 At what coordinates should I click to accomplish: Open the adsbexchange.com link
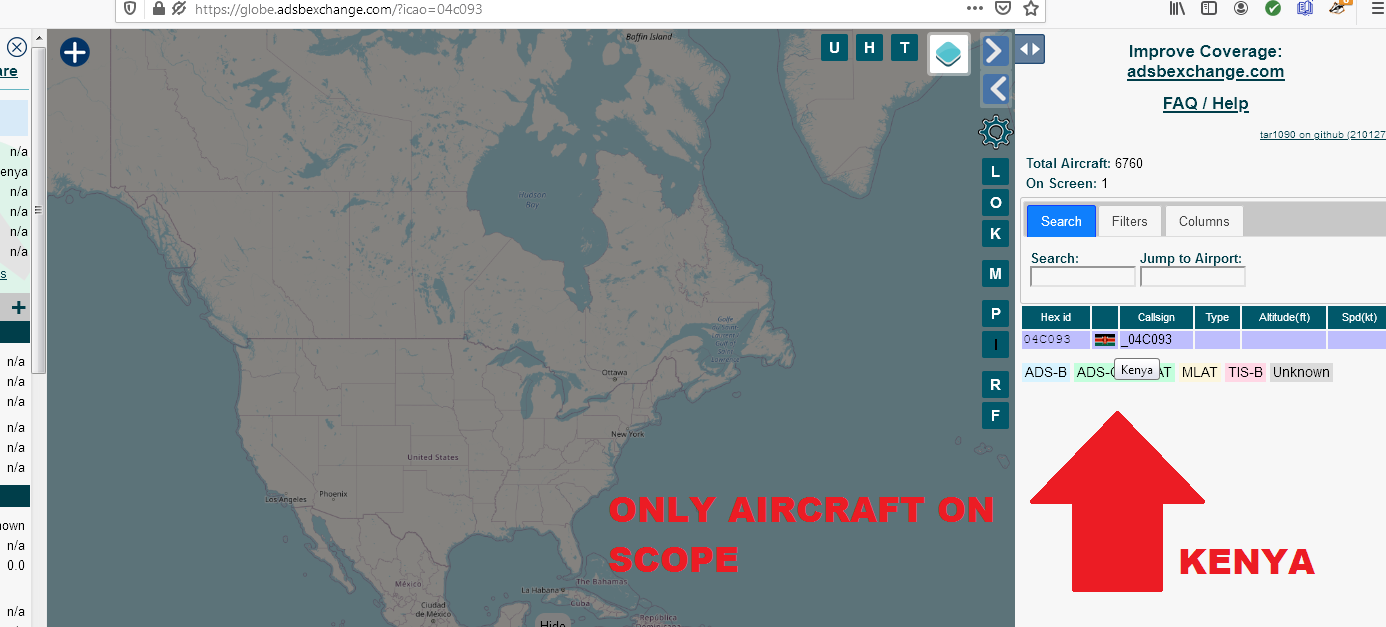(1205, 71)
